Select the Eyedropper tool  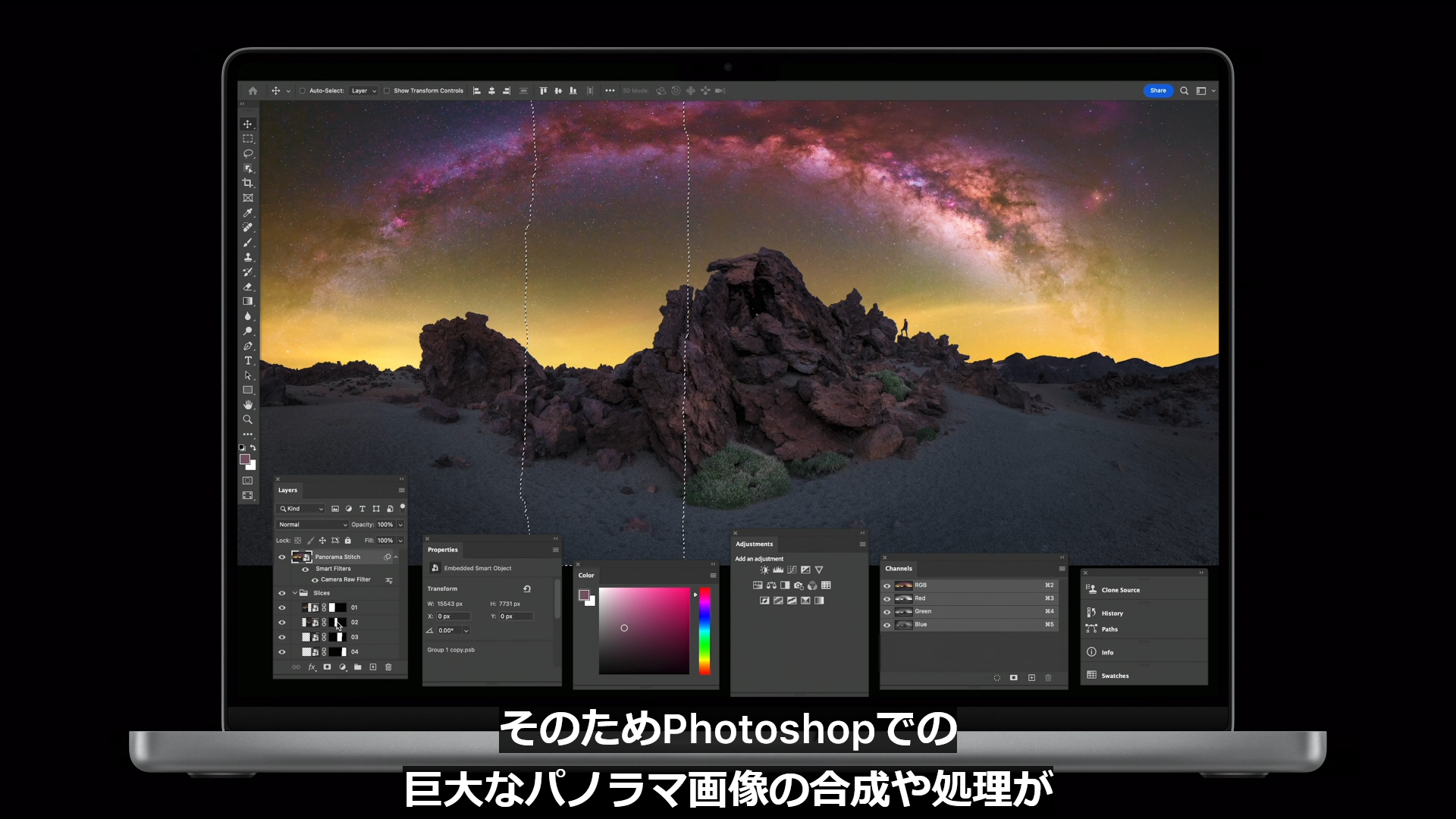[x=247, y=213]
